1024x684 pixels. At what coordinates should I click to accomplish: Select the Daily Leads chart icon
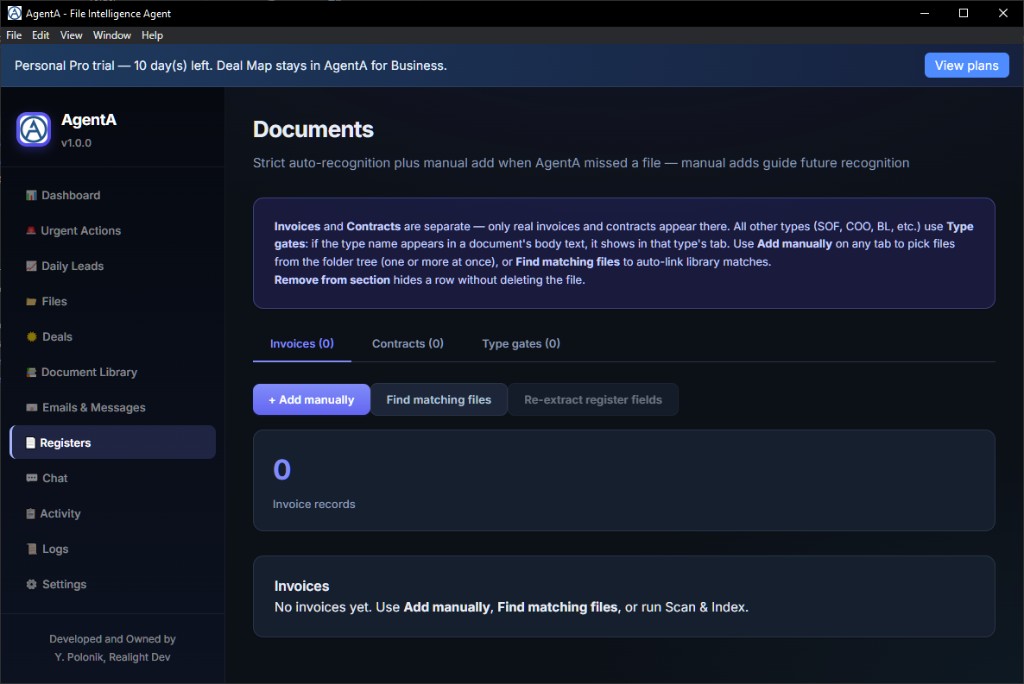pos(31,266)
